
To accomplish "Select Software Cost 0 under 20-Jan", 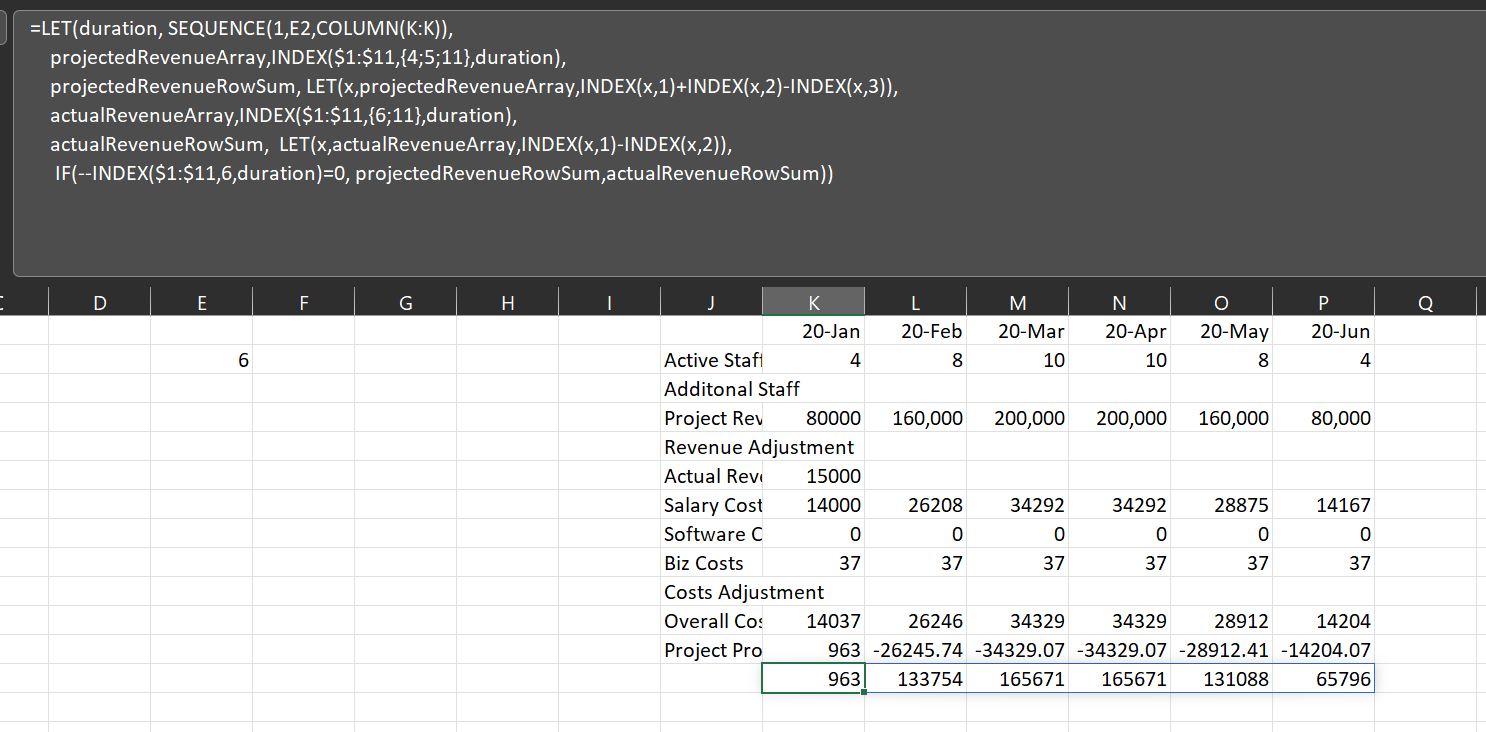I will 813,534.
